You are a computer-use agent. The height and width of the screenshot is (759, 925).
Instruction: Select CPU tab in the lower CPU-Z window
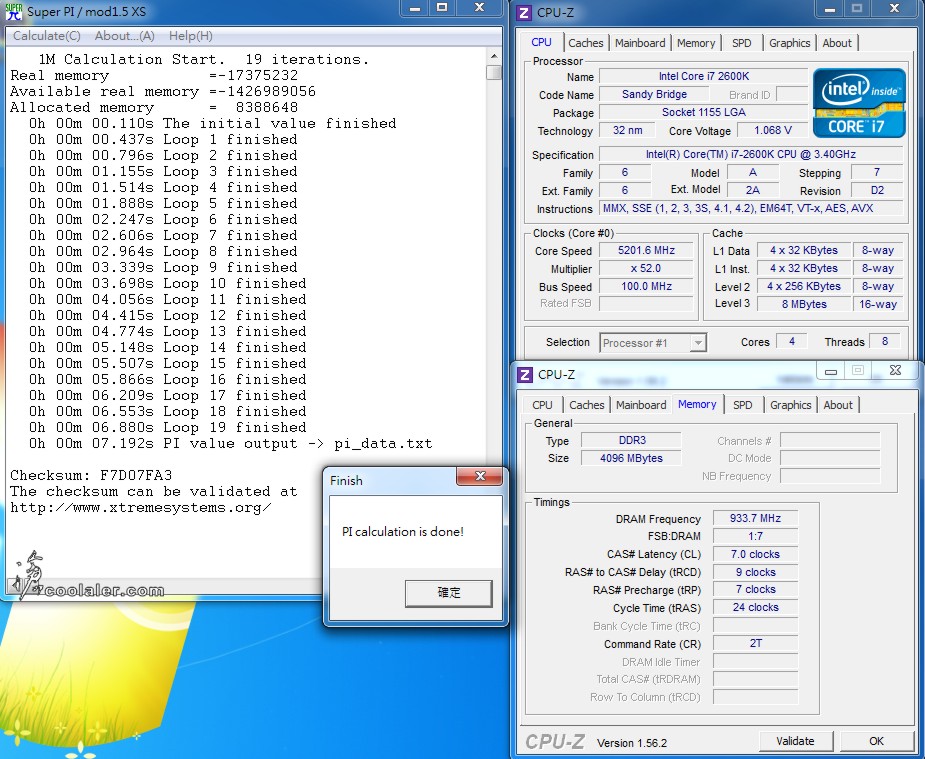(x=542, y=405)
